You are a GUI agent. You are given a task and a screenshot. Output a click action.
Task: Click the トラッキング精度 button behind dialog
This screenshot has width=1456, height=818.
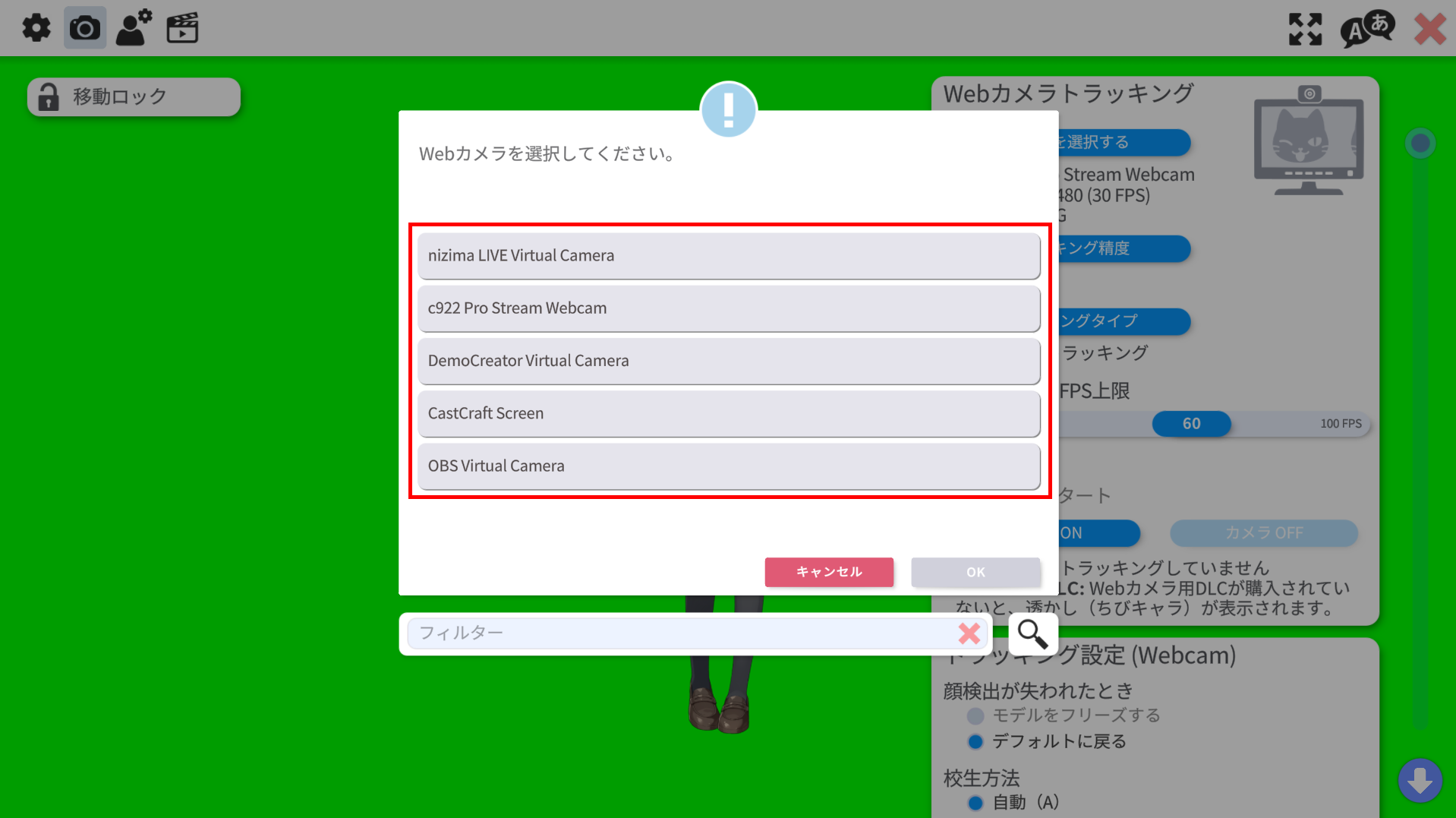point(1124,248)
